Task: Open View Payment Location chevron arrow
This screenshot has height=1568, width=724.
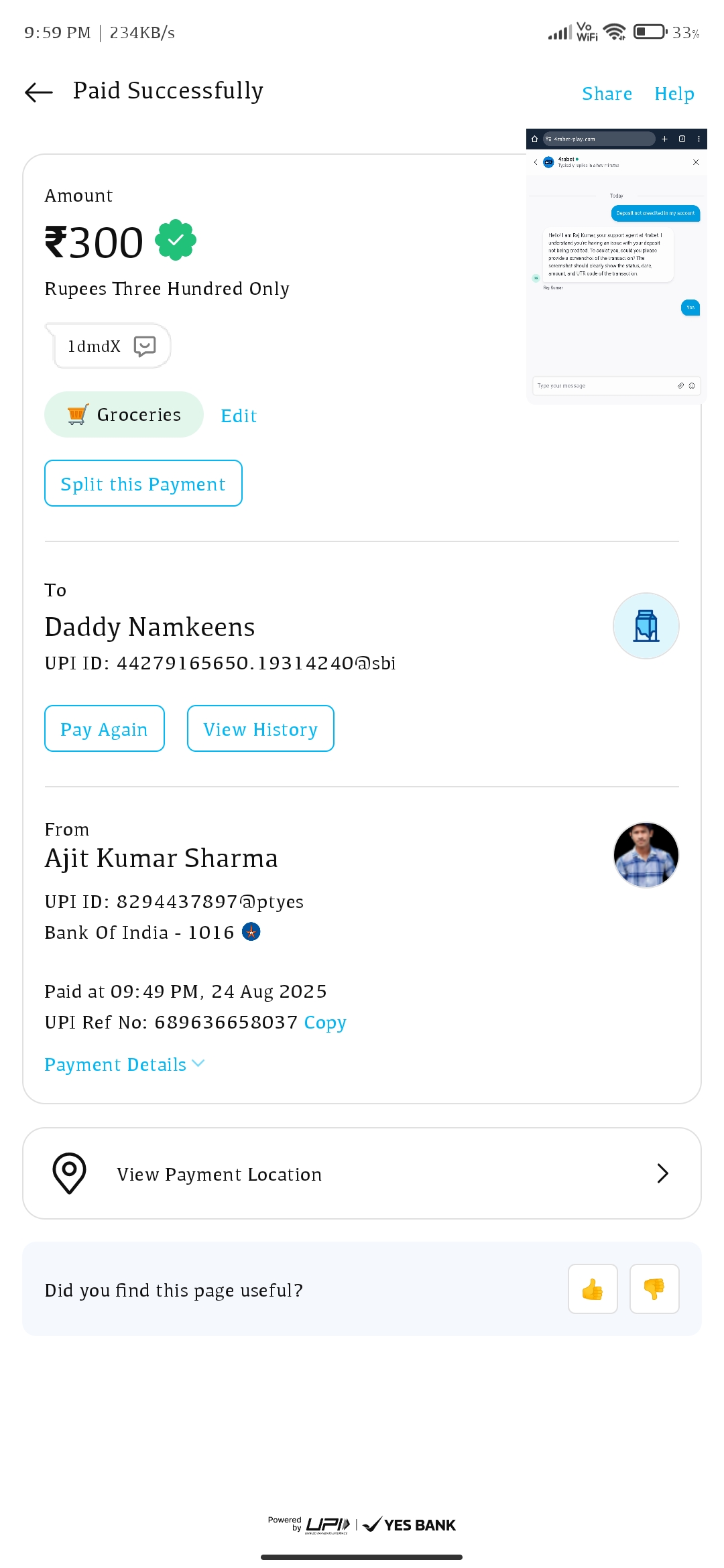Action: point(662,1173)
